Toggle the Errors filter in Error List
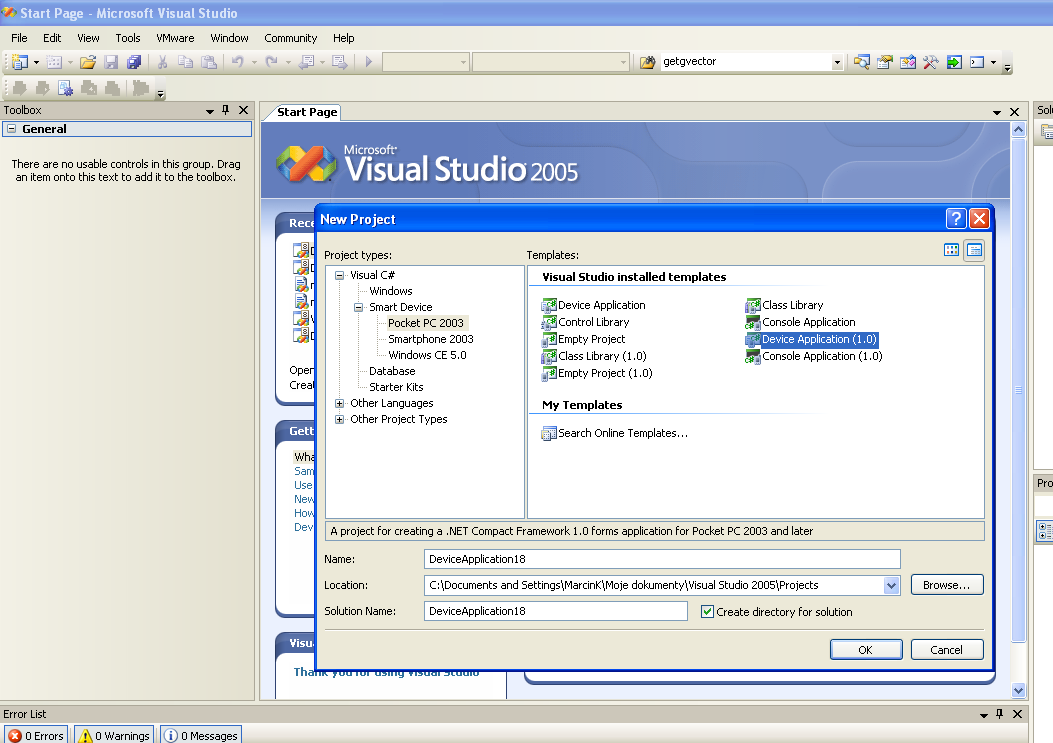The height and width of the screenshot is (743, 1053). [x=36, y=736]
